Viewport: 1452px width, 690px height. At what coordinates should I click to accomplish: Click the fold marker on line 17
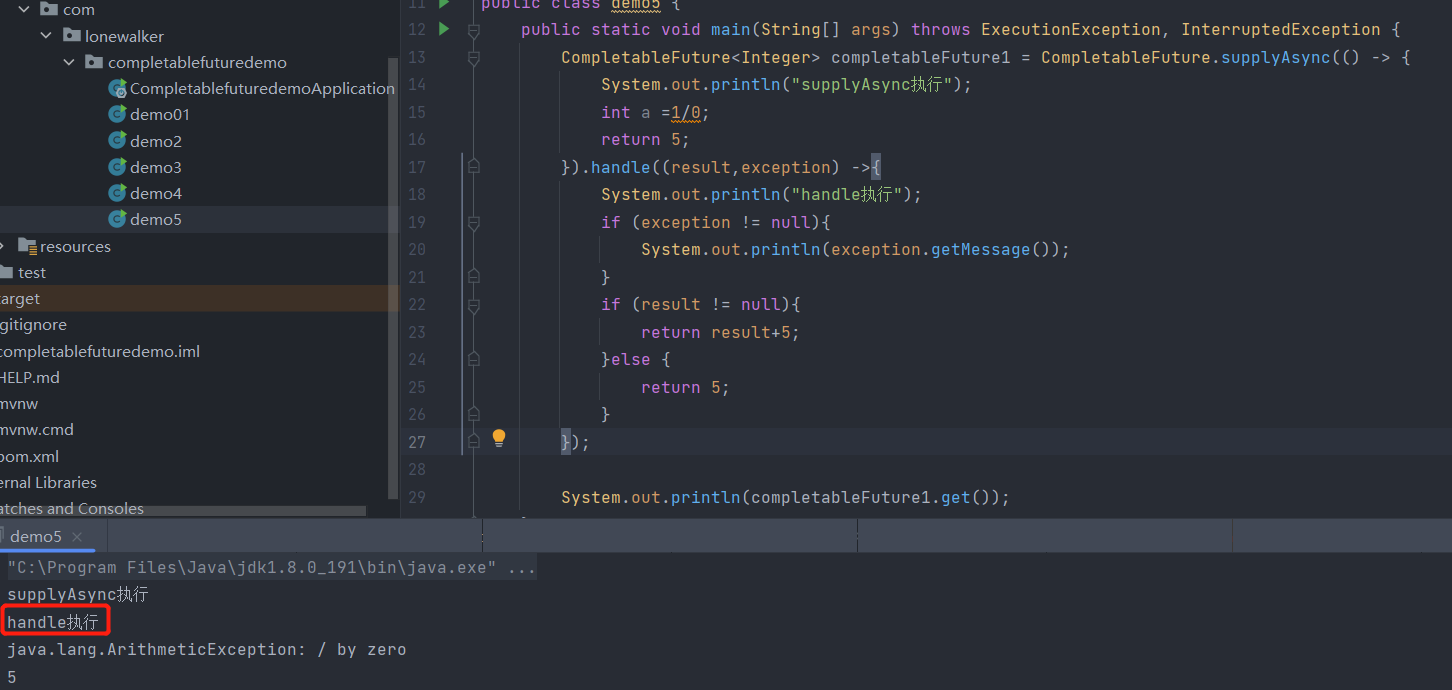(x=474, y=167)
